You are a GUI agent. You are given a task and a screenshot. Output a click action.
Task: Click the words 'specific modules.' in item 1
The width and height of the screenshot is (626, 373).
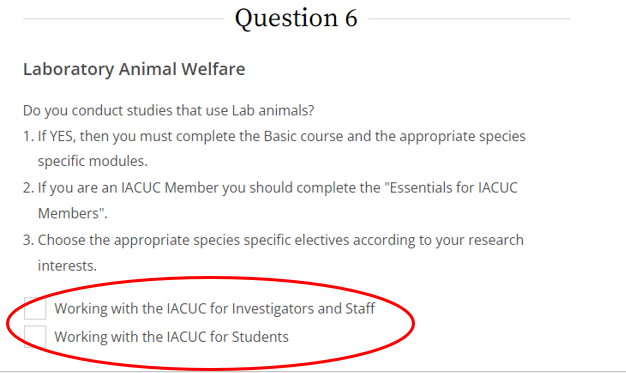[x=93, y=161]
